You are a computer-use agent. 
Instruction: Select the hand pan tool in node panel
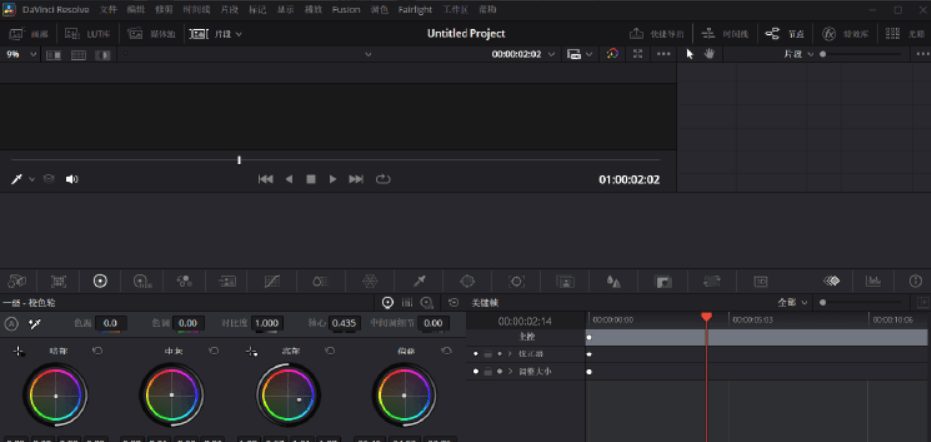709,53
